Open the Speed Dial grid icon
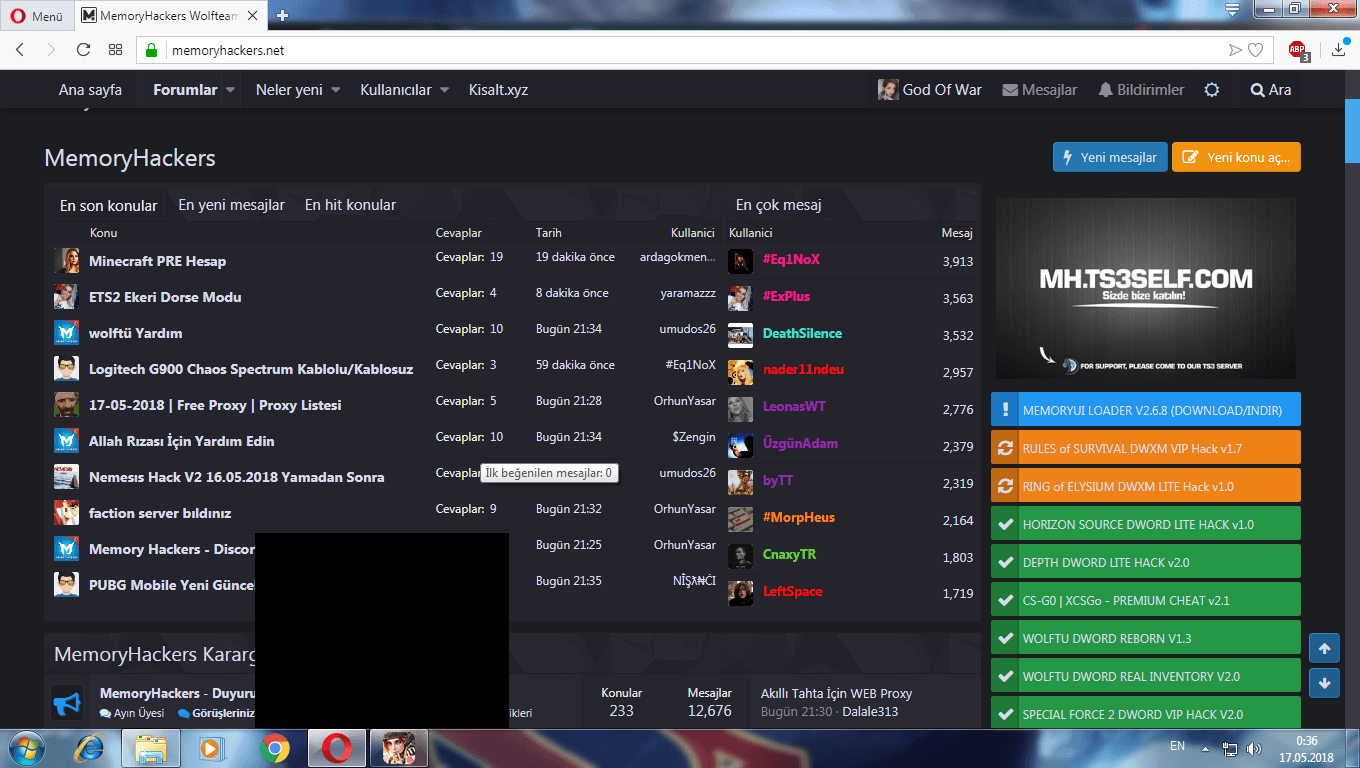This screenshot has height=768, width=1360. (x=116, y=50)
